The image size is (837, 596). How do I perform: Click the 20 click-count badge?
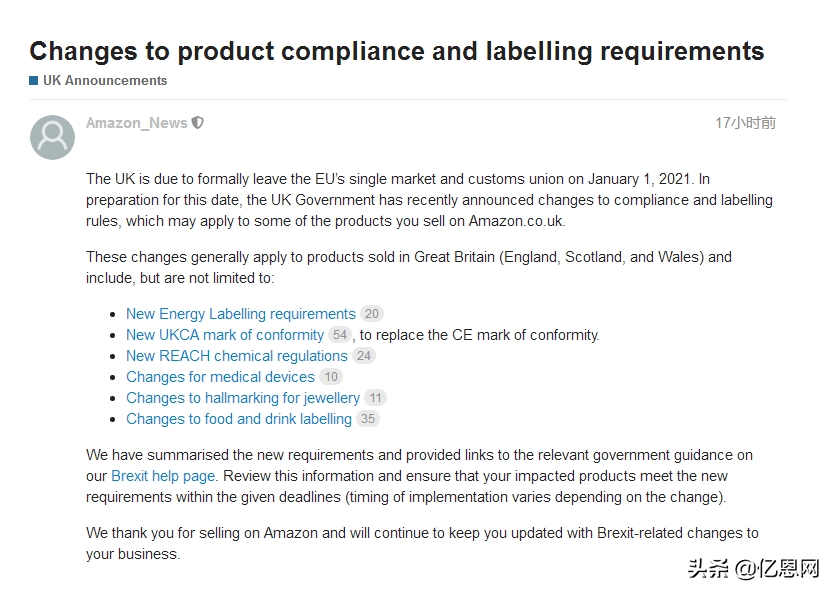372,314
